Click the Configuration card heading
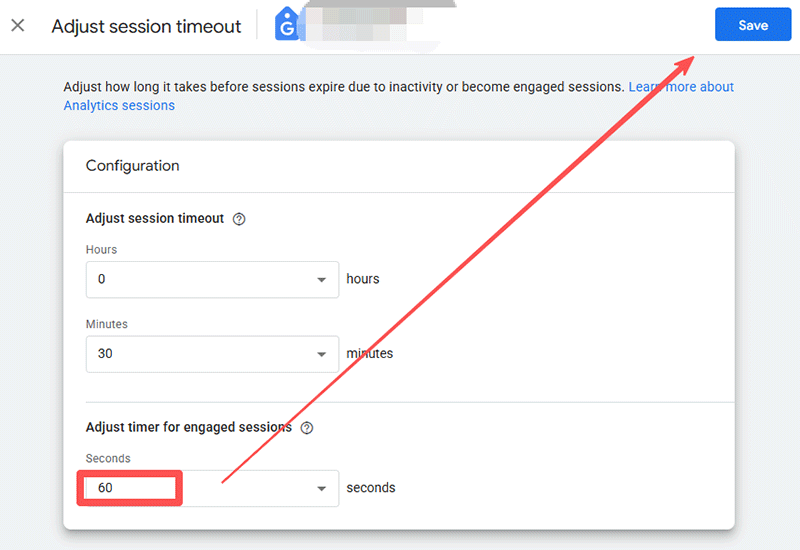Screen dimensions: 800x550 click(x=133, y=166)
